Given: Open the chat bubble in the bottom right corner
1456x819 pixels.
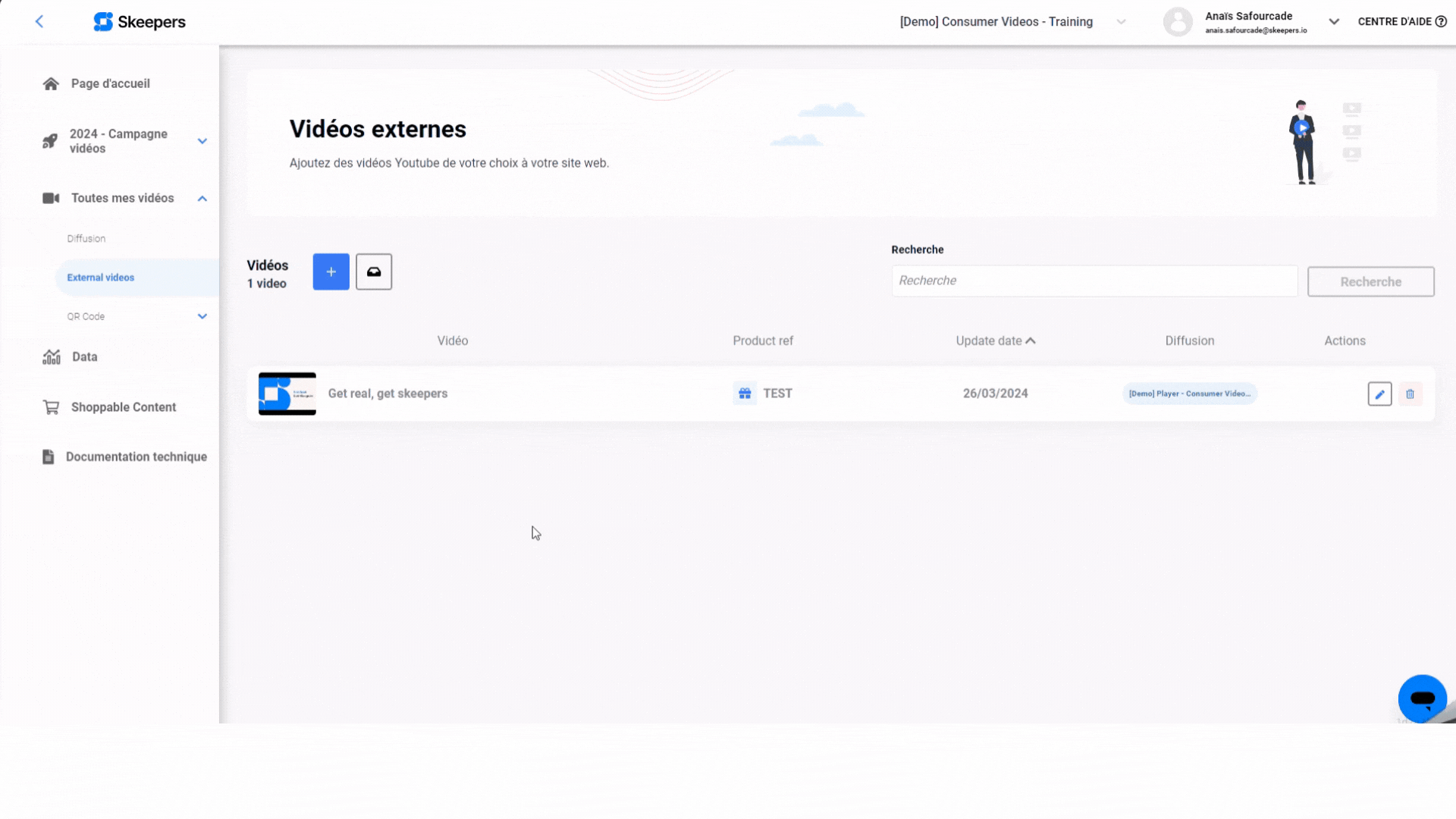Looking at the screenshot, I should tap(1422, 698).
